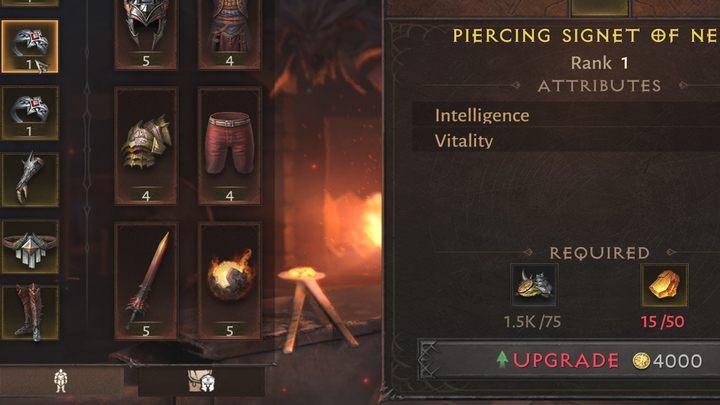Pick the red boots item slot
720x405 pixels.
click(x=30, y=313)
